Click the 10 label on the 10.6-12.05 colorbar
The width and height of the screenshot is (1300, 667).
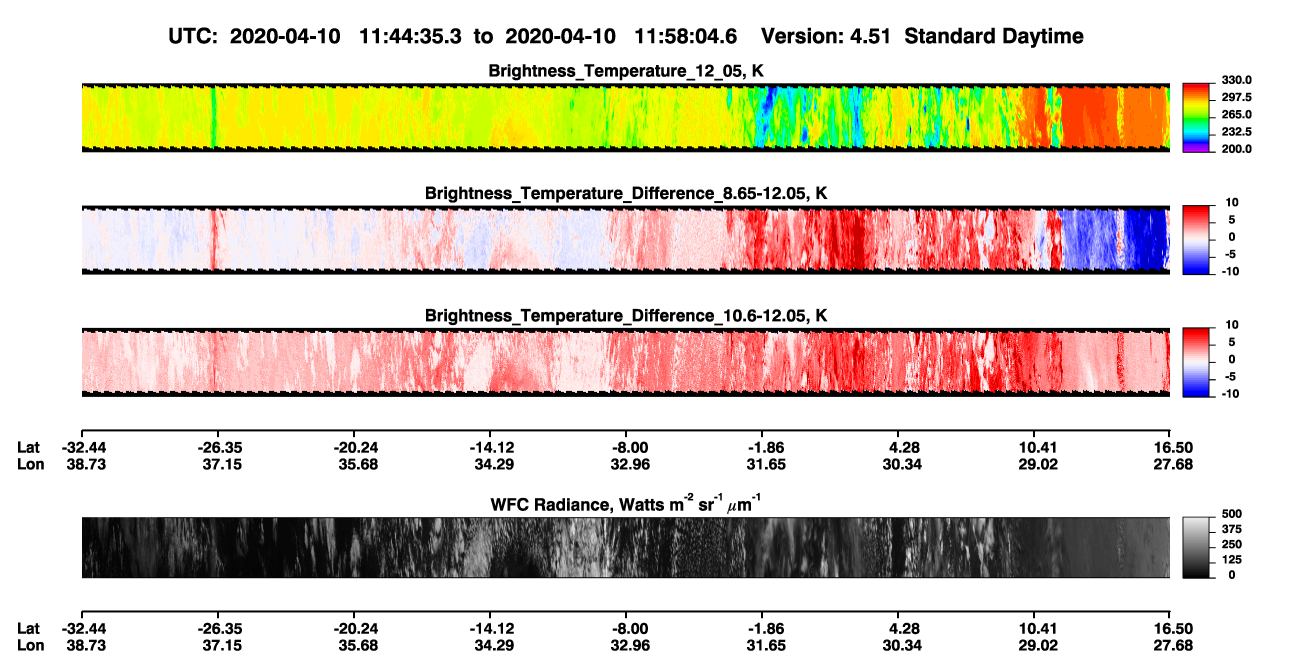point(1231,325)
